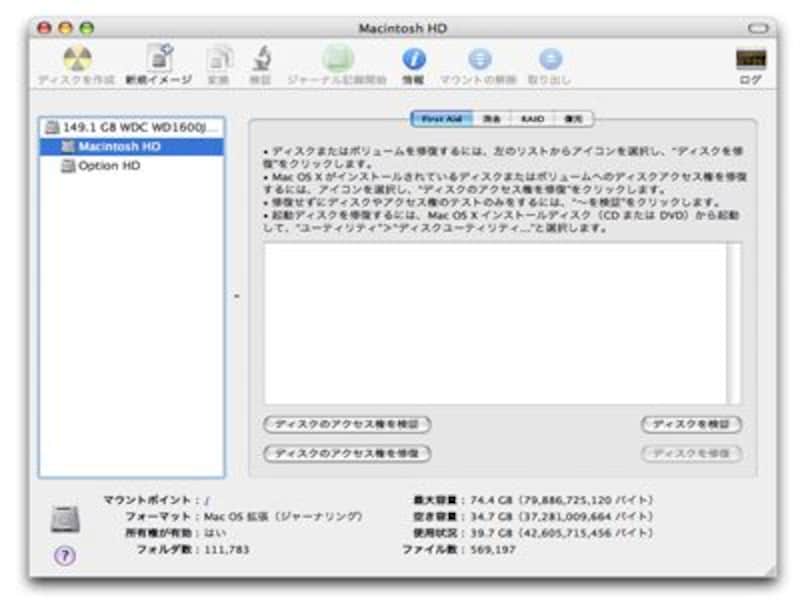The image size is (800, 600).
Task: Click the available value 34.7 GB
Action: (491, 516)
